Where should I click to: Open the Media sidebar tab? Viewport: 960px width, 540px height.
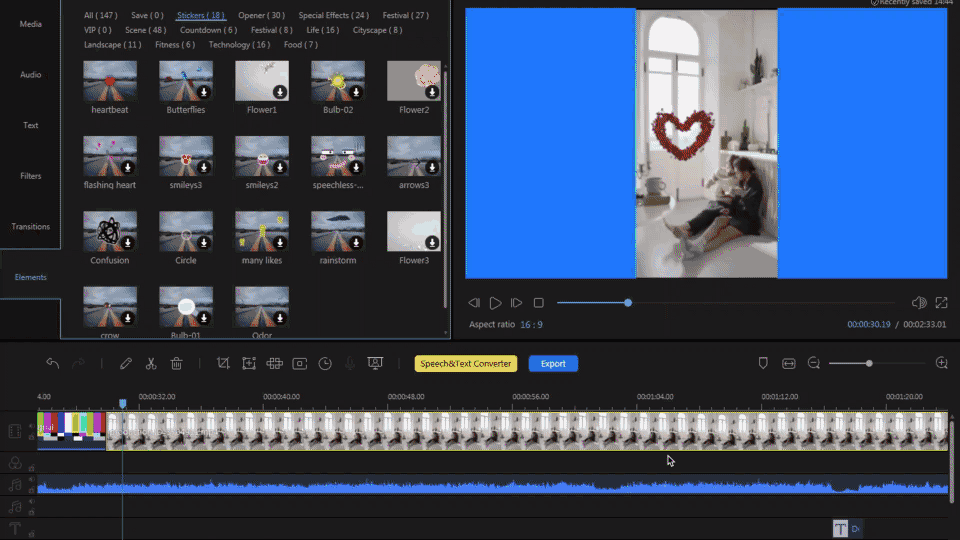click(x=31, y=24)
